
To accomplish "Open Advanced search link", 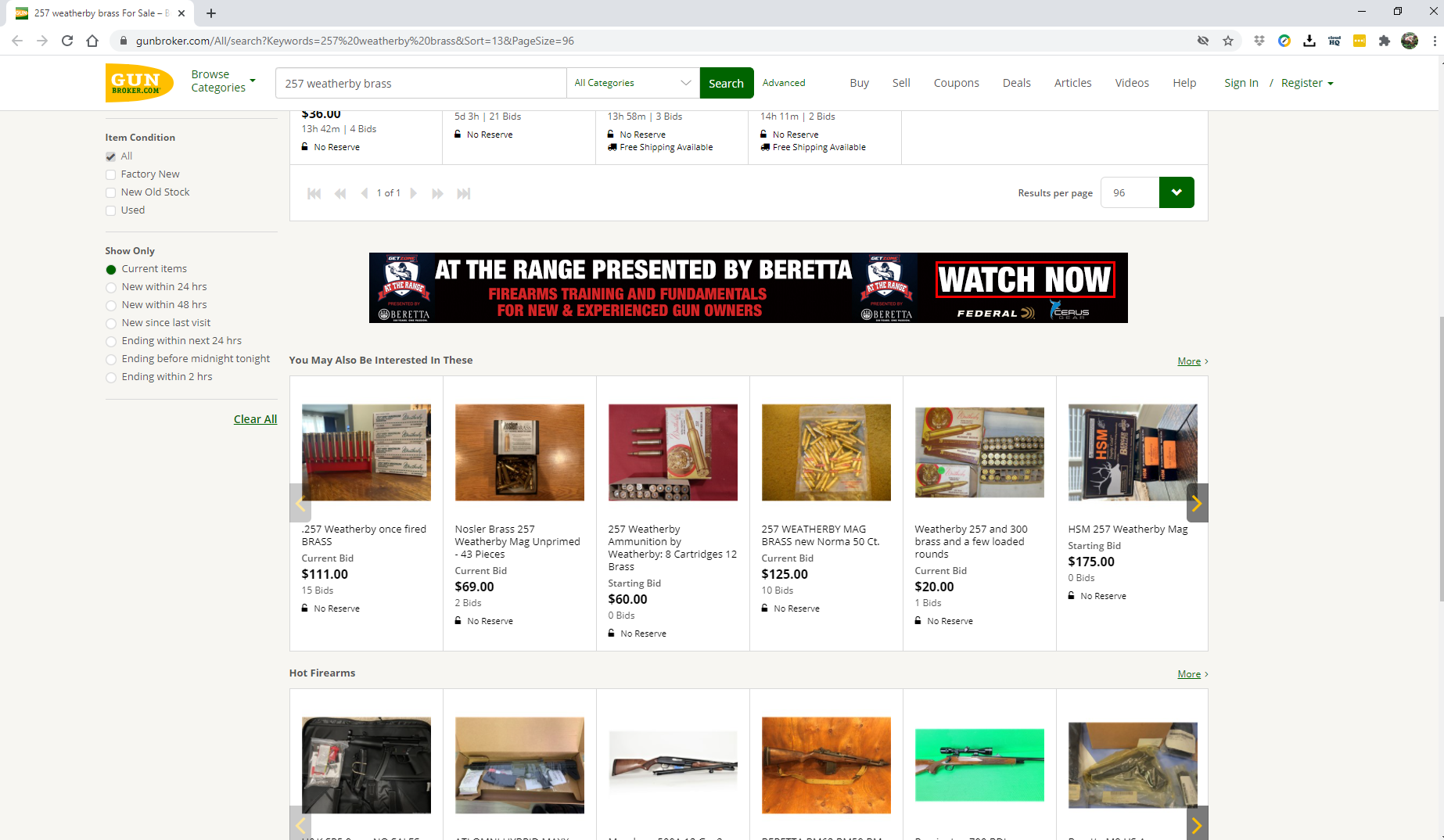I will pos(784,83).
